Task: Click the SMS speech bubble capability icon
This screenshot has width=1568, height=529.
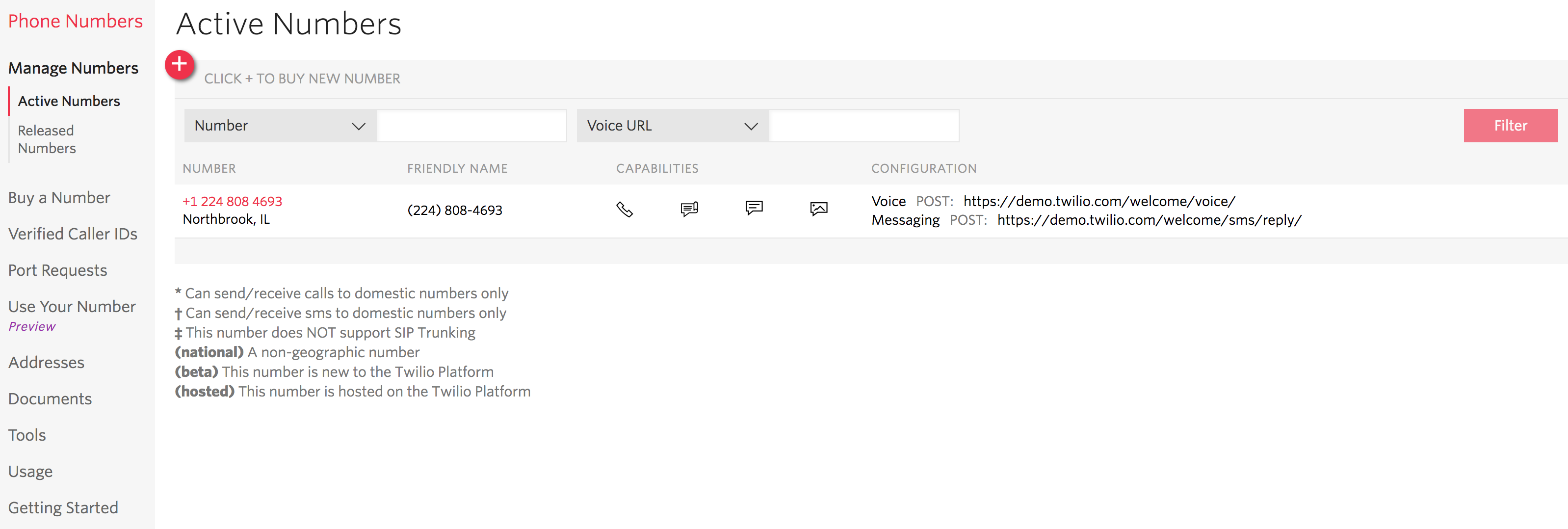Action: coord(754,209)
